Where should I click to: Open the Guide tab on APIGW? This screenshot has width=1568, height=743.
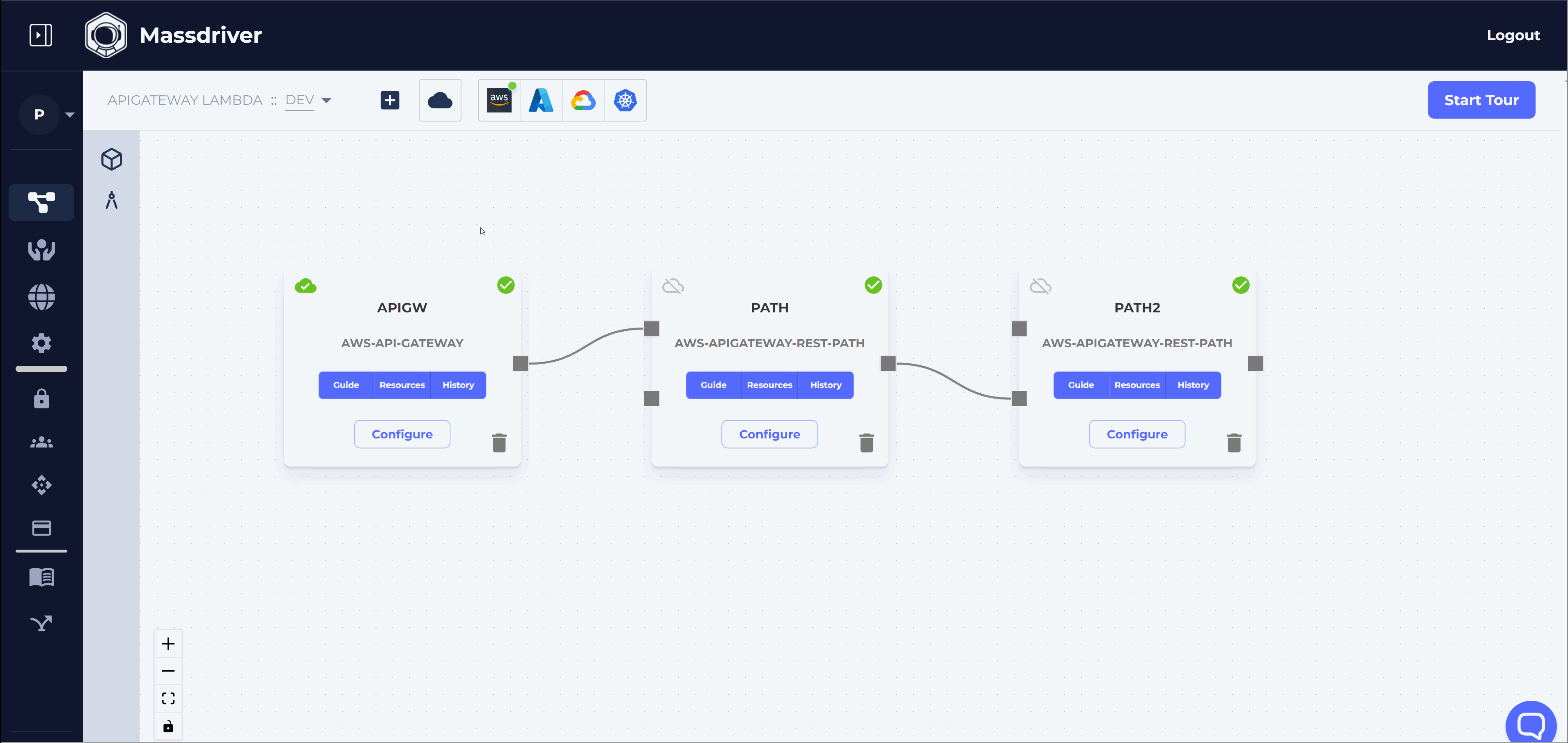click(x=346, y=385)
